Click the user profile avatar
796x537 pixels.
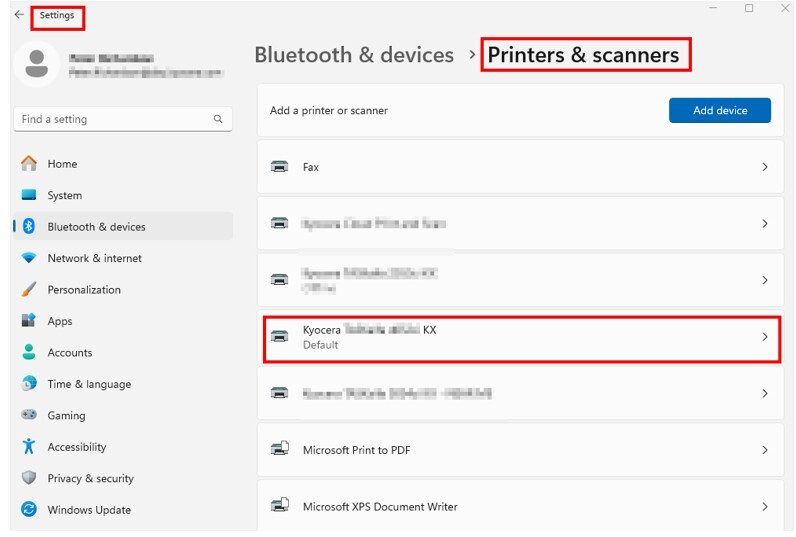37,64
